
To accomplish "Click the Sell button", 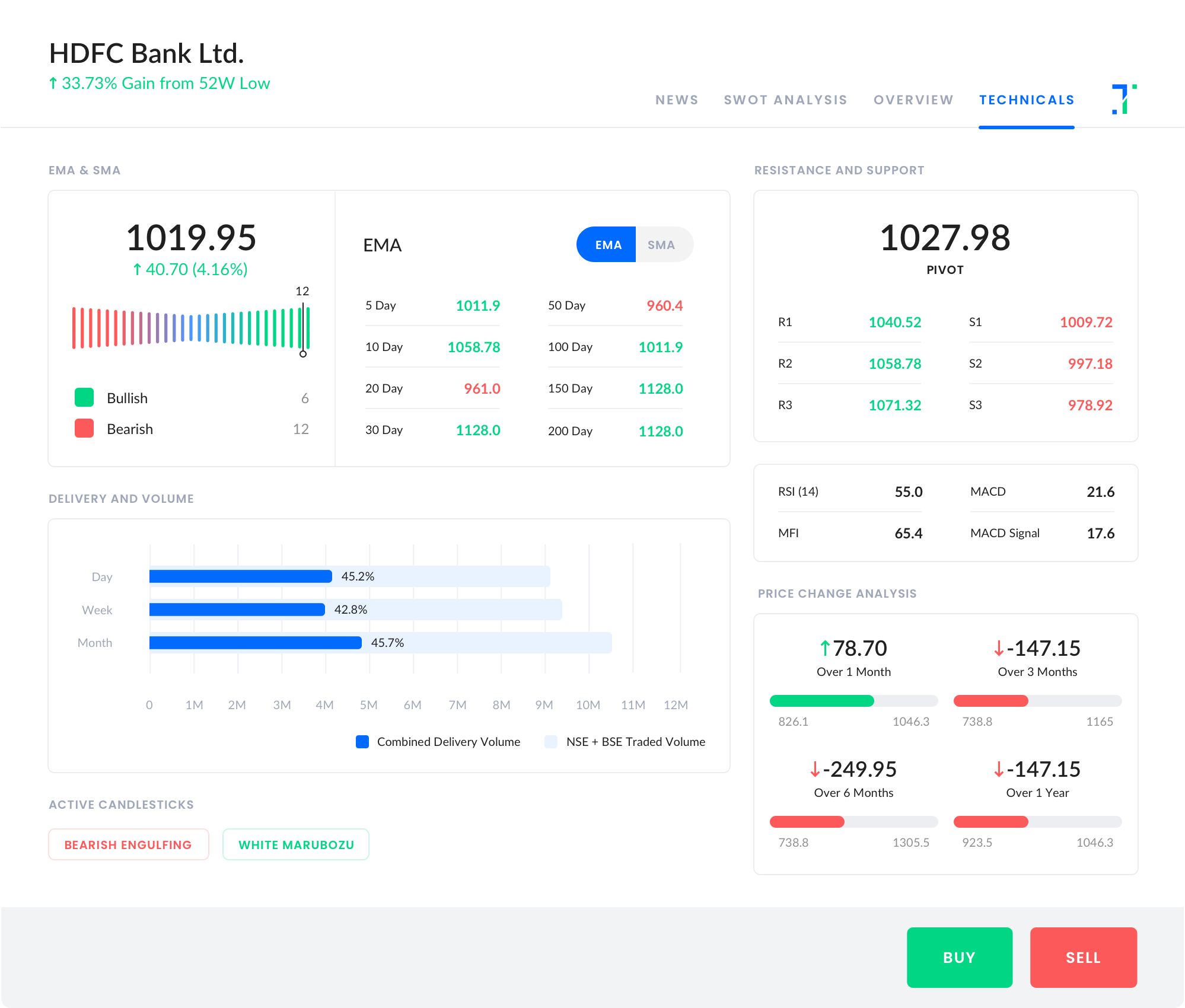I will point(1084,957).
